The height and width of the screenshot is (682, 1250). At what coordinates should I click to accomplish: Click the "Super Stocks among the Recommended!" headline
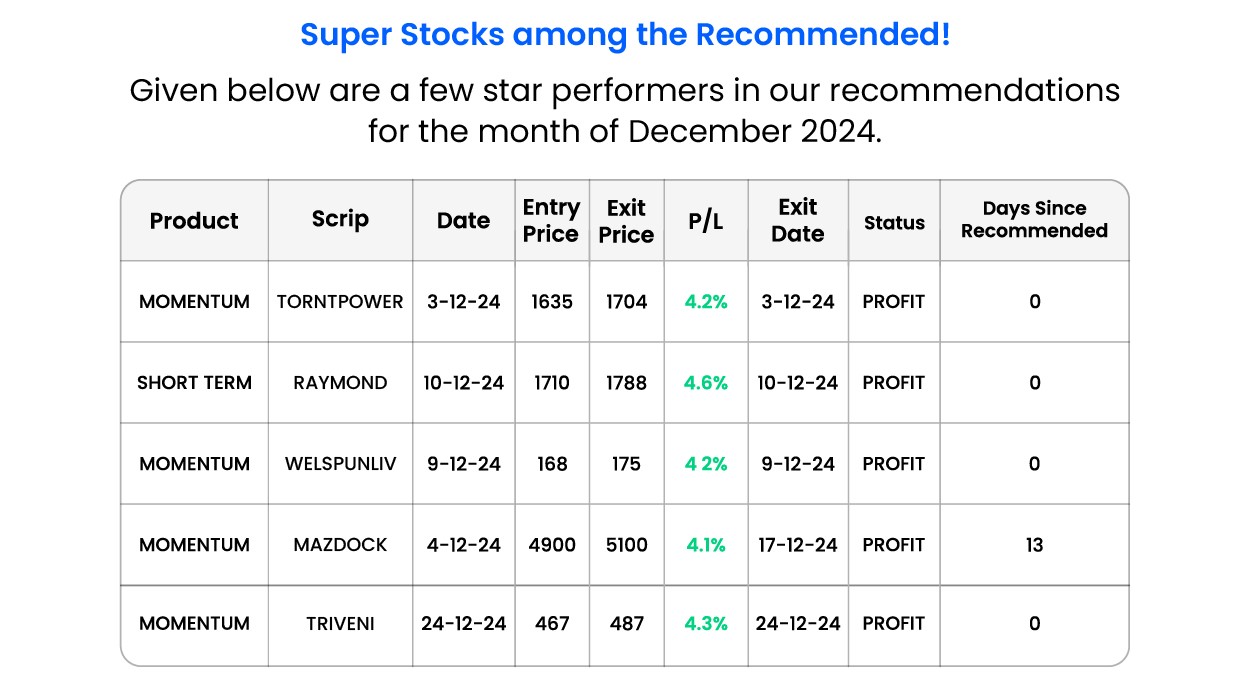click(x=625, y=35)
